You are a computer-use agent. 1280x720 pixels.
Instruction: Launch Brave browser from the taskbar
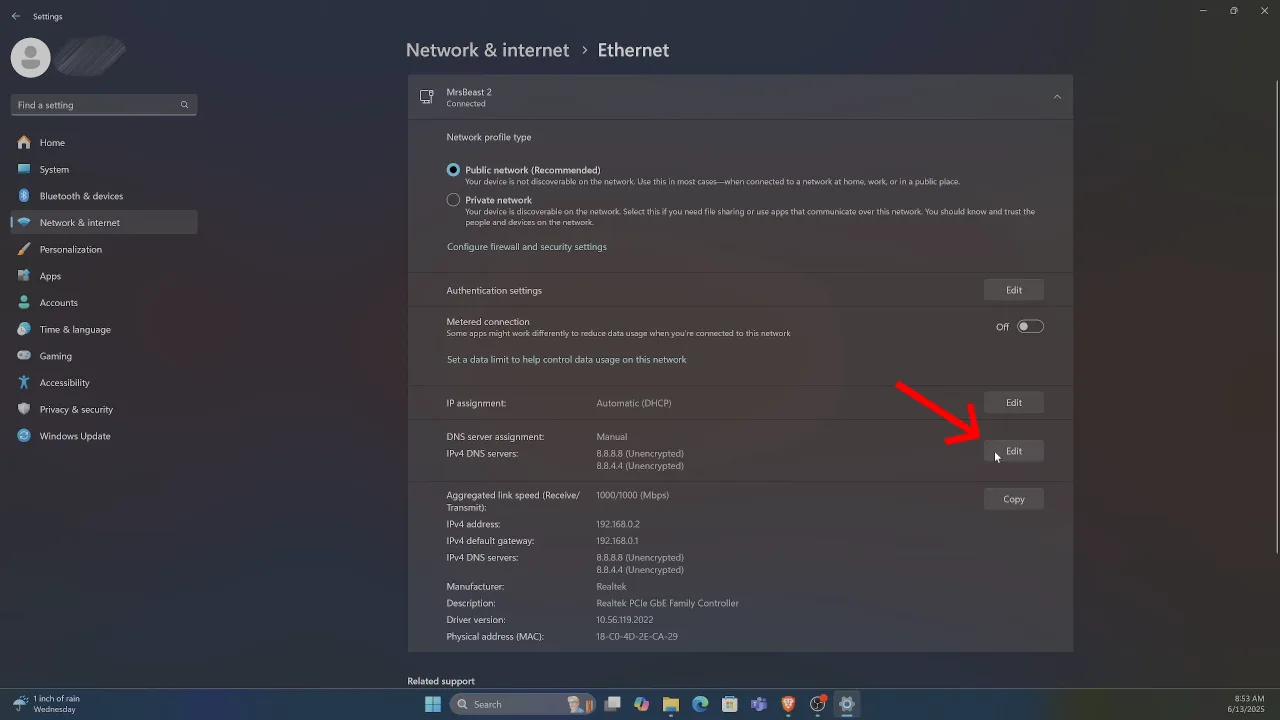point(788,704)
